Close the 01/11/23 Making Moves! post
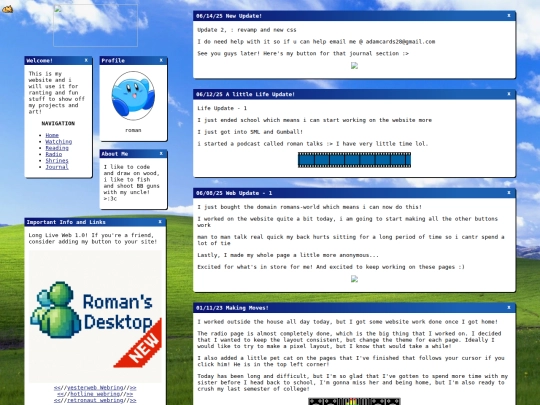 509,308
